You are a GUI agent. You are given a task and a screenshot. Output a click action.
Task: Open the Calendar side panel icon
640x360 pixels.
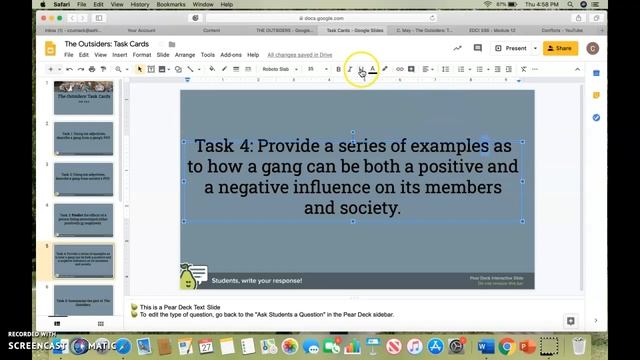point(596,73)
